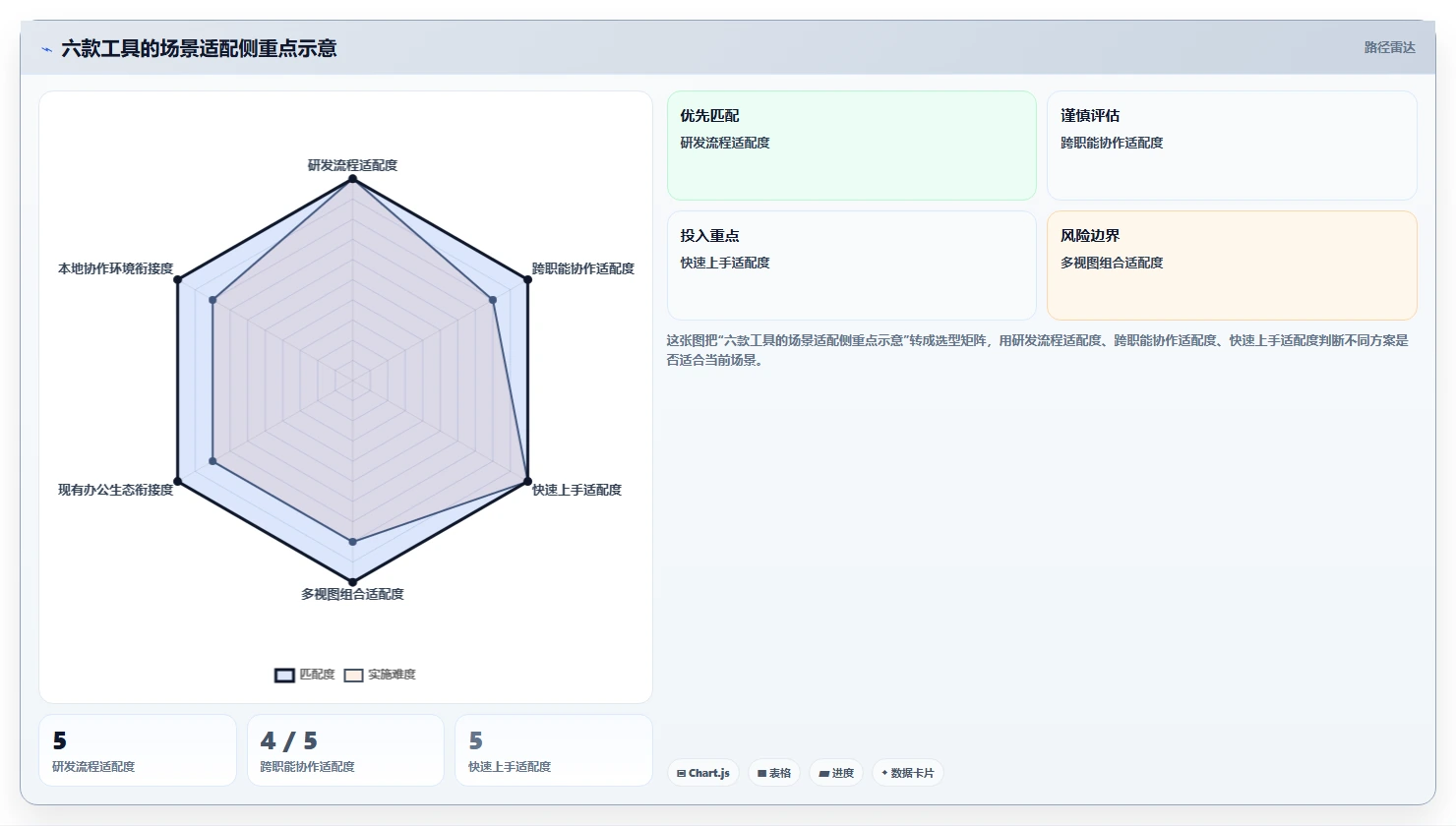Click the 实施难度 legend color box
The width and height of the screenshot is (1456, 826).
354,675
